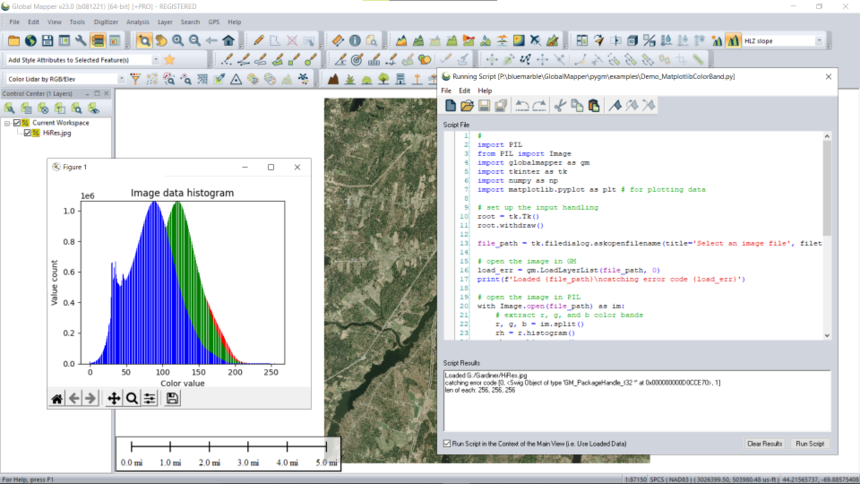The height and width of the screenshot is (484, 860).
Task: Collapse the Current Workspace tree node
Action: click(x=7, y=123)
